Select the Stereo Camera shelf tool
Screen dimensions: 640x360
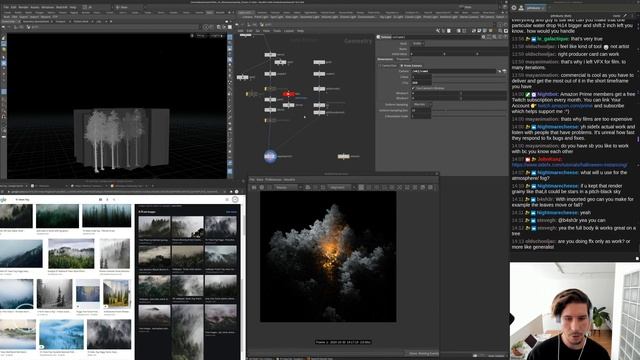(x=469, y=17)
